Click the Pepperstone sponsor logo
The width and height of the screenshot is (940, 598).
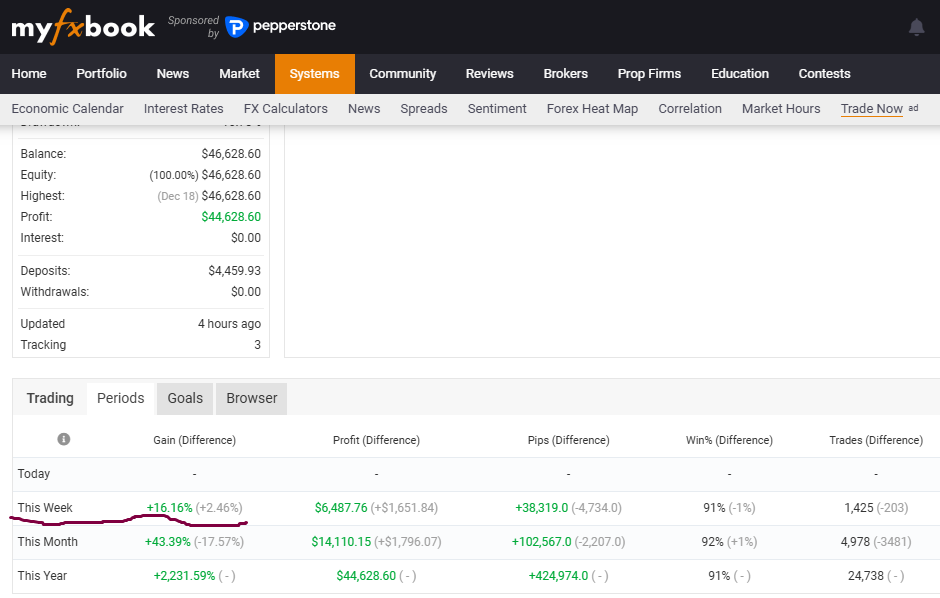pyautogui.click(x=280, y=26)
